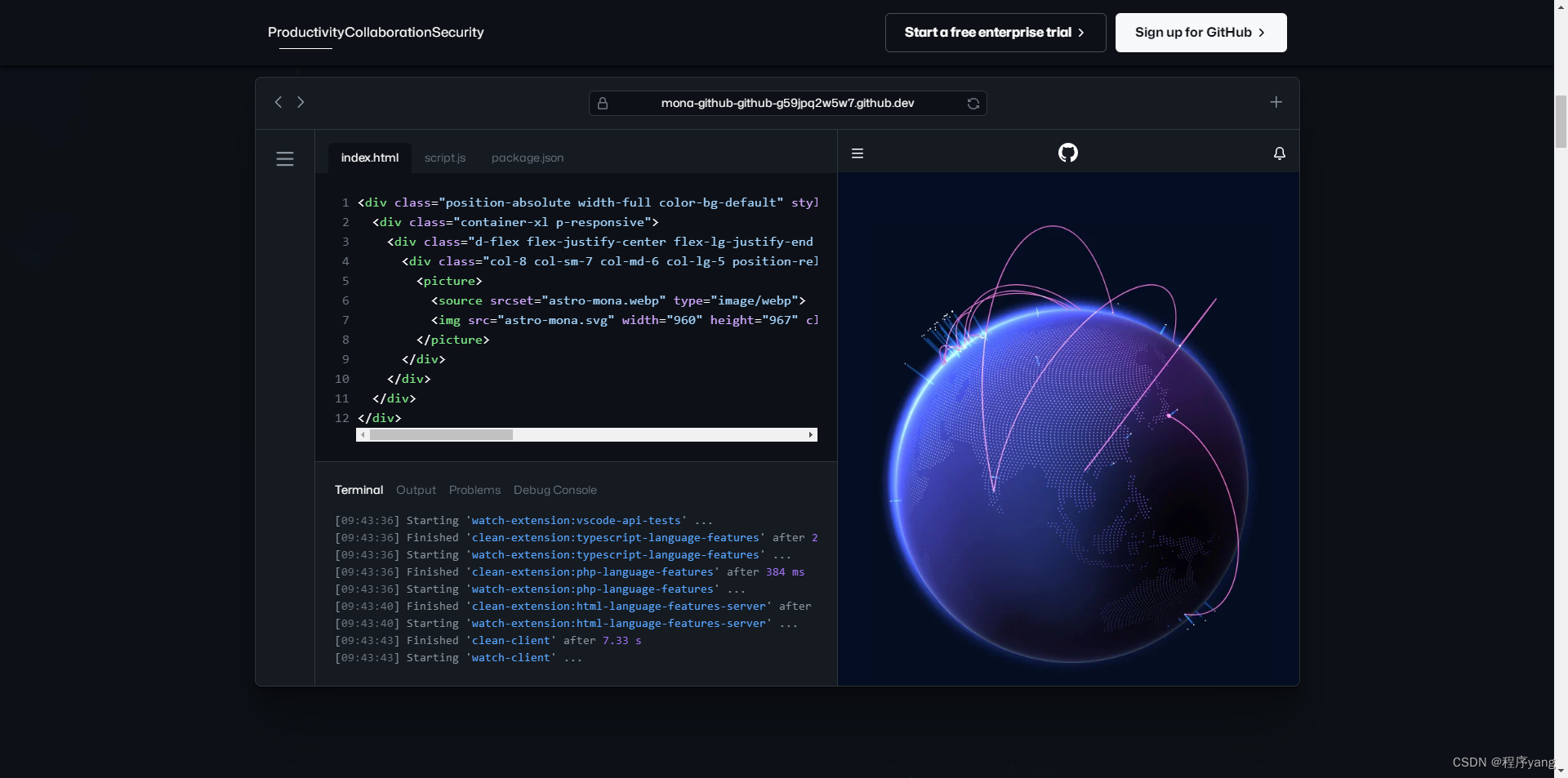The image size is (1568, 778).
Task: Open the preview pane hamburger menu
Action: click(x=857, y=153)
